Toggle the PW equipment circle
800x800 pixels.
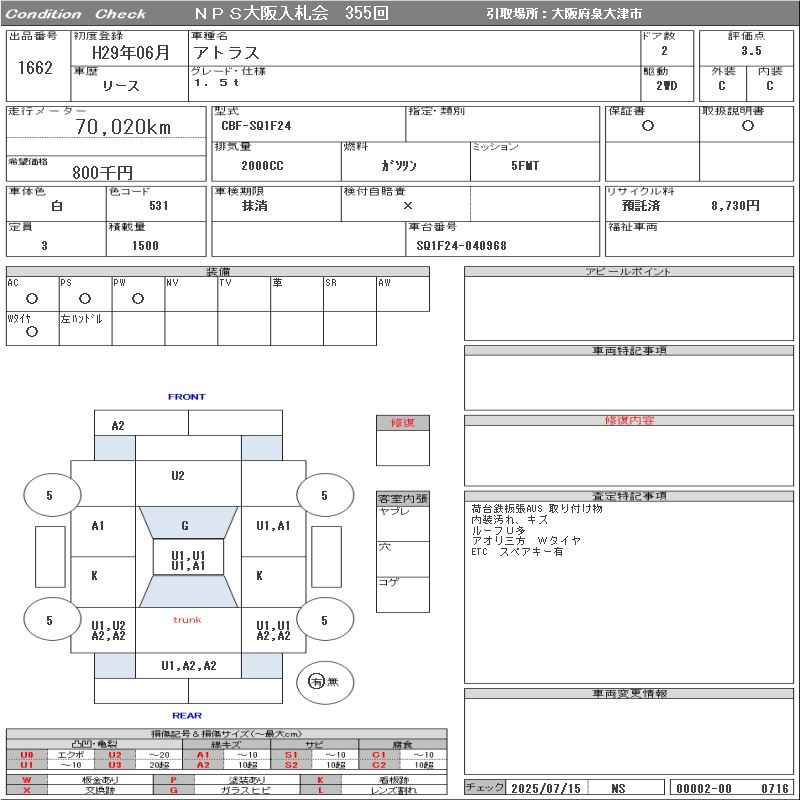point(137,298)
